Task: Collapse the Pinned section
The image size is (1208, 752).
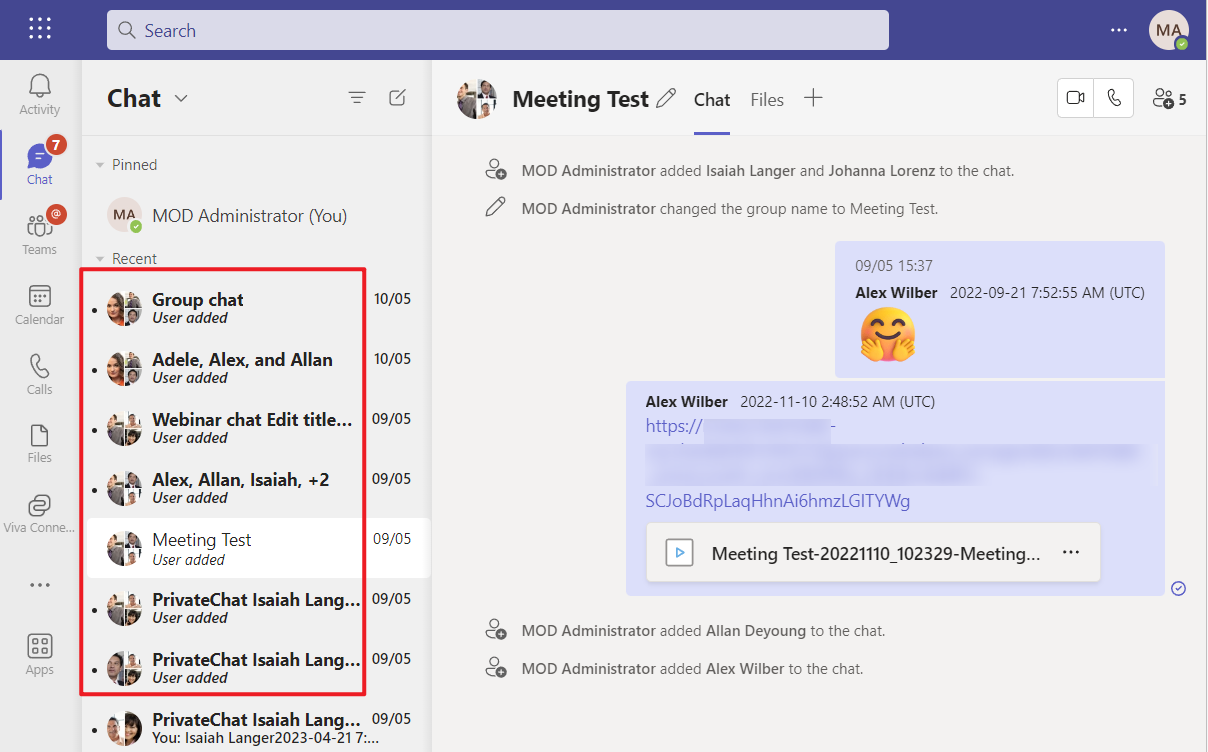Action: pos(100,165)
